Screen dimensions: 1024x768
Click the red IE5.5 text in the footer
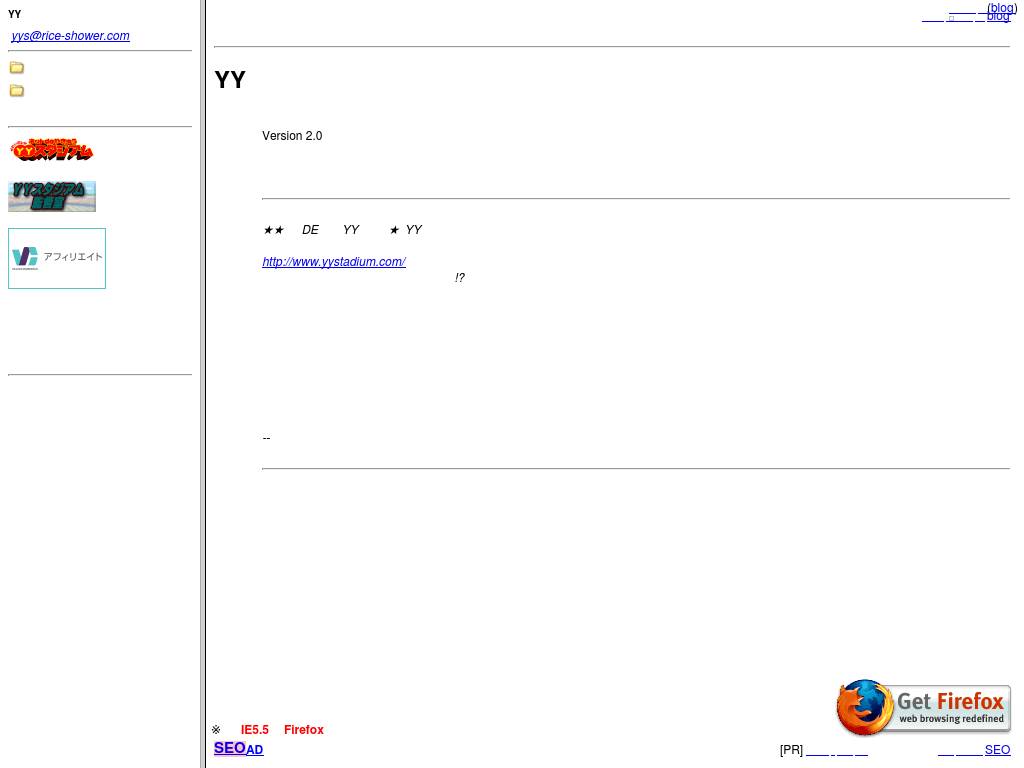254,730
